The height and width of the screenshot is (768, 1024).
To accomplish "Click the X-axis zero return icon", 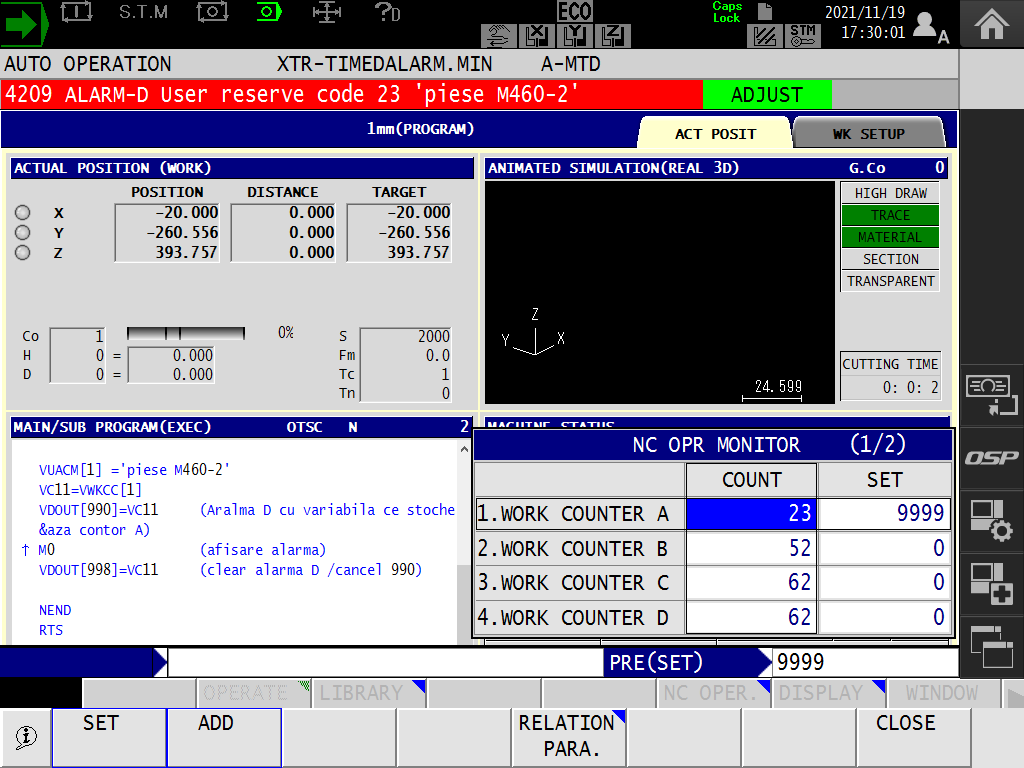I will point(537,36).
